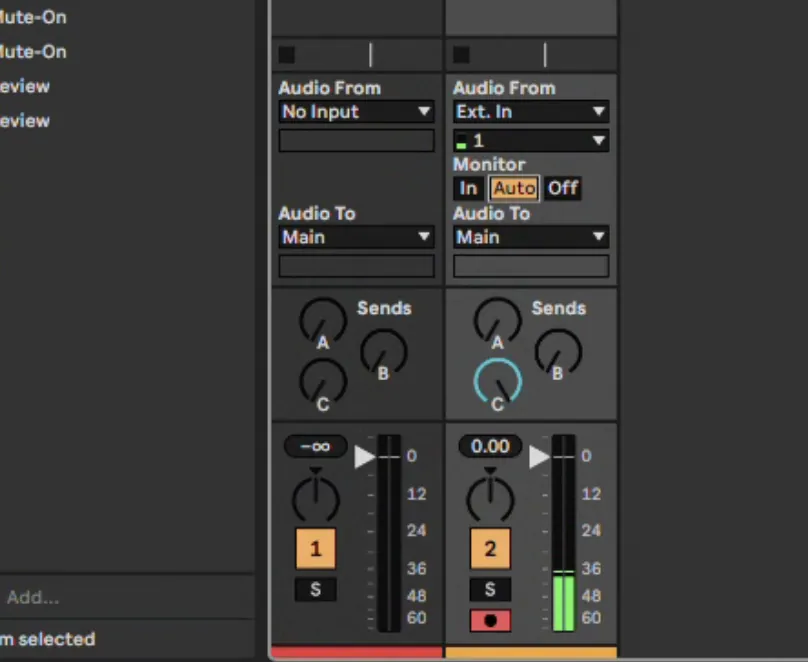Click Send B knob on track 1

pyautogui.click(x=383, y=353)
